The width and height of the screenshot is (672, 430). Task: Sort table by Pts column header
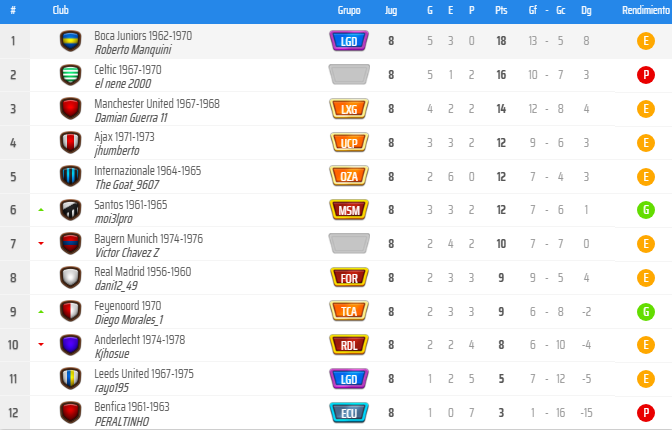click(501, 10)
